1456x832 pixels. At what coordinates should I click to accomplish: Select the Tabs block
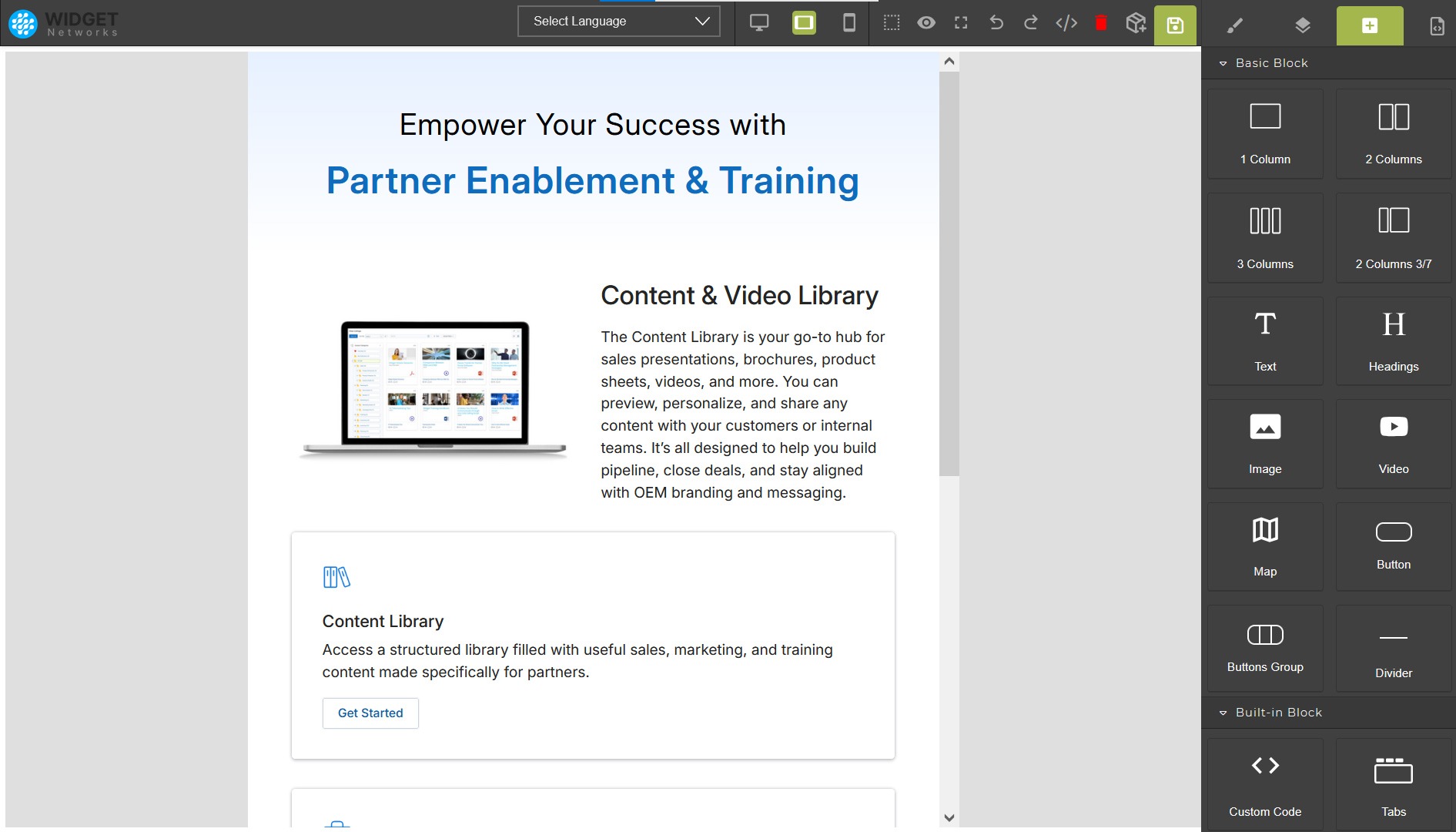click(1394, 784)
